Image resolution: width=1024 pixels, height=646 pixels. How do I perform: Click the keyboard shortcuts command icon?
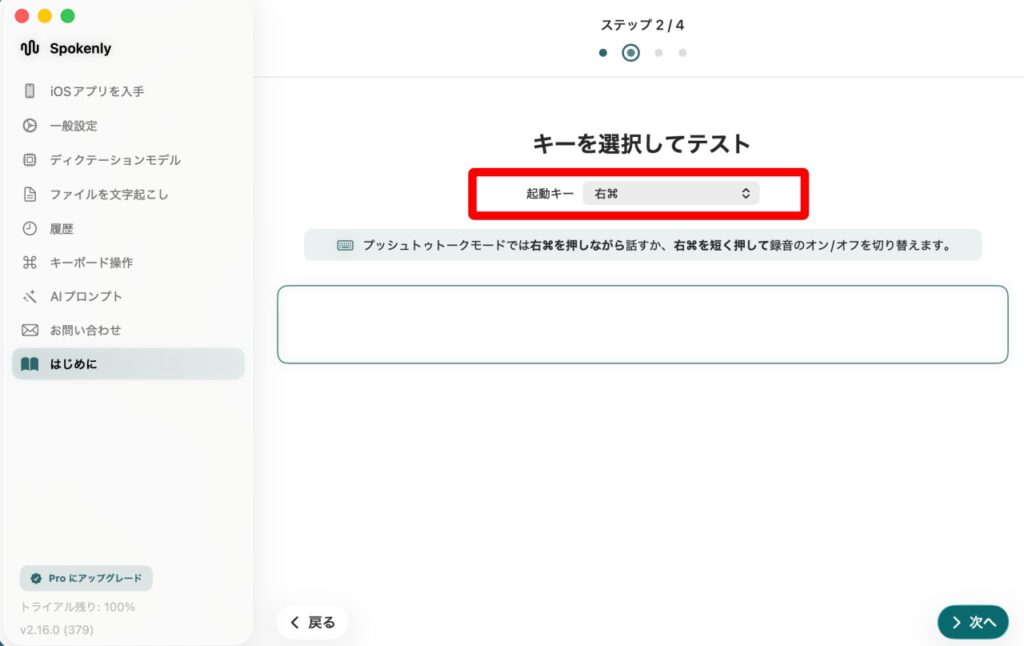point(30,262)
